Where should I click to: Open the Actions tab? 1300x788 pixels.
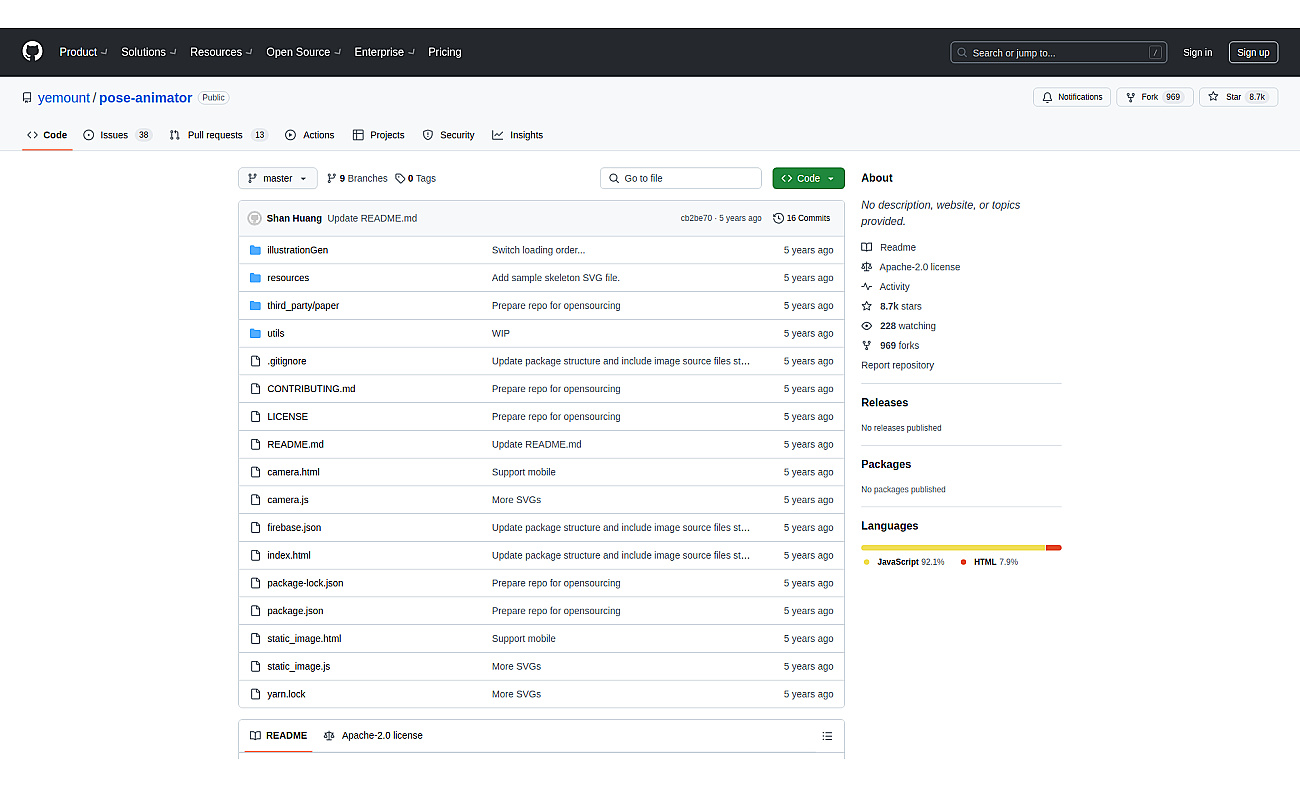310,135
